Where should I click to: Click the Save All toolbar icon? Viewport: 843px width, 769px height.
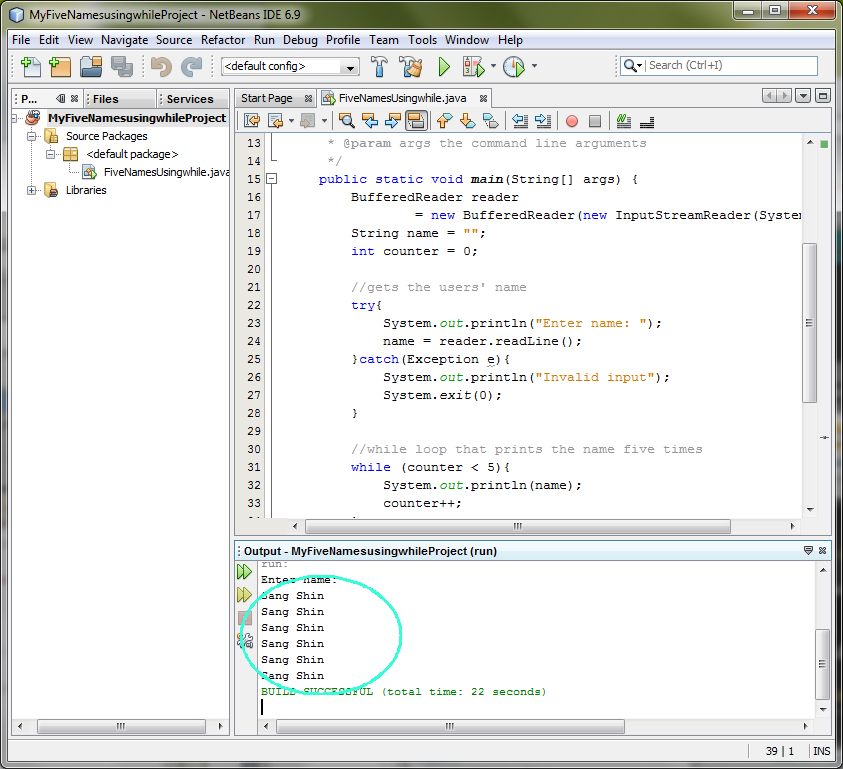[122, 67]
